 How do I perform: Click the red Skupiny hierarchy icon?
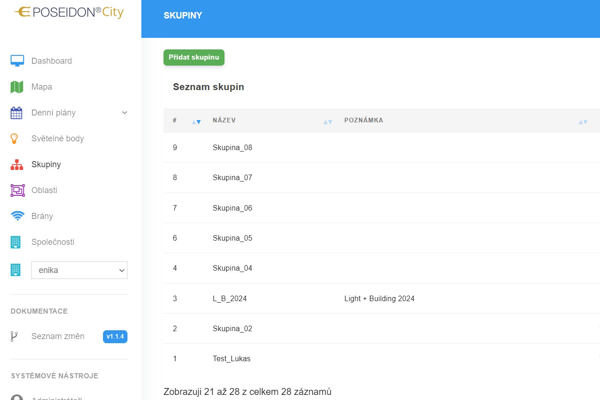17,165
